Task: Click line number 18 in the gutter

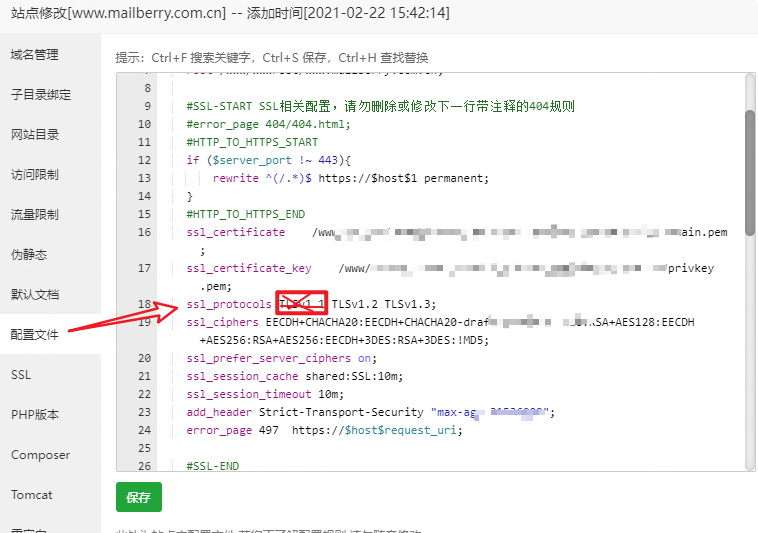Action: click(x=144, y=304)
